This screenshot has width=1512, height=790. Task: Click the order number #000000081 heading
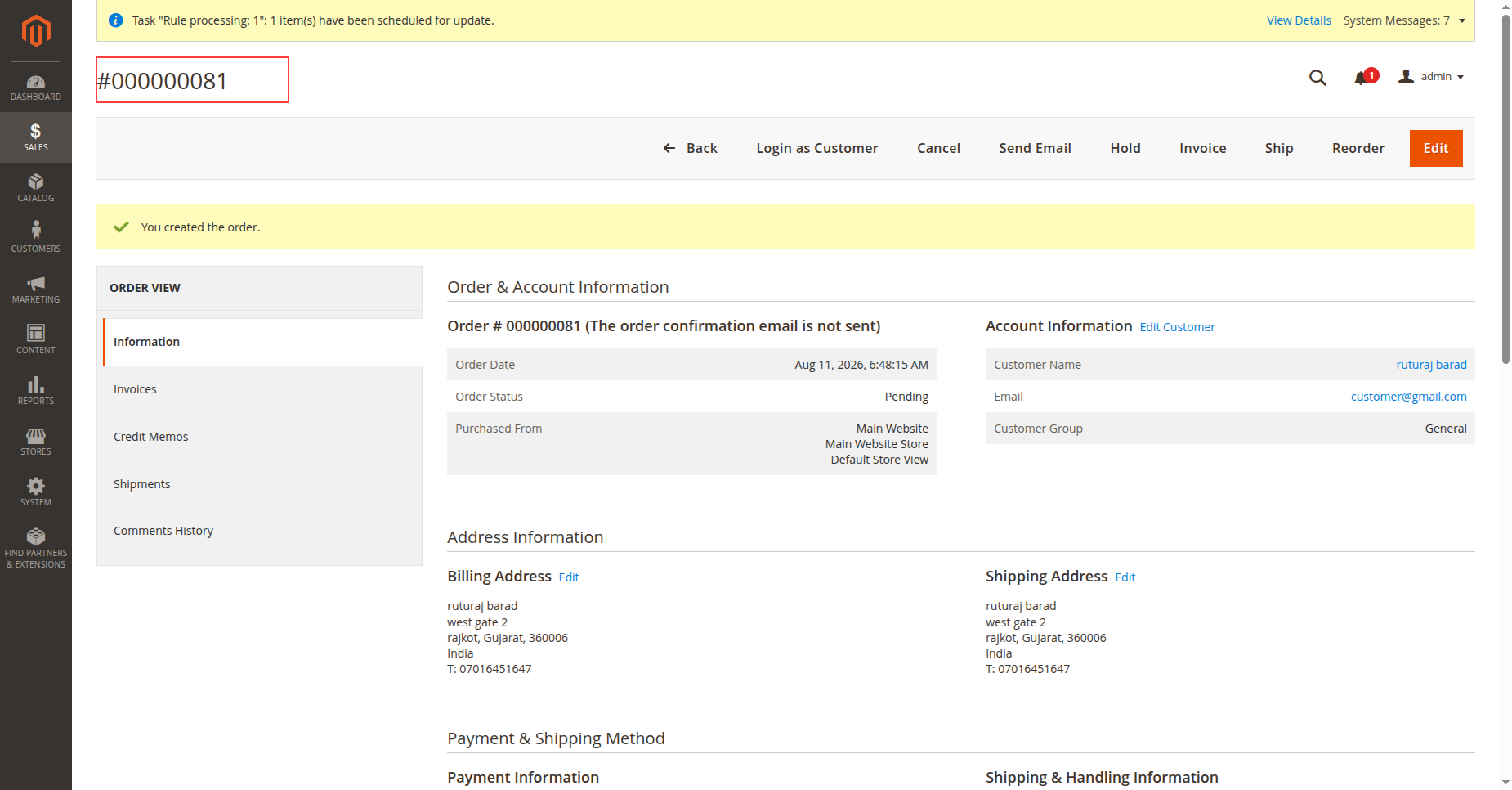[162, 81]
